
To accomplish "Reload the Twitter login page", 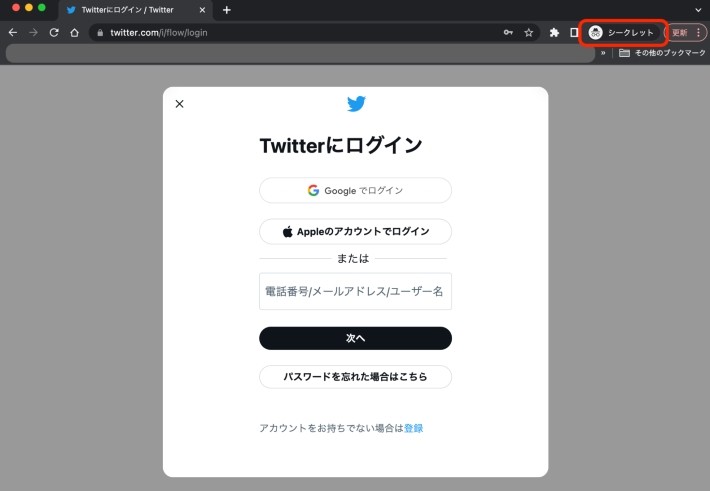I will (54, 33).
